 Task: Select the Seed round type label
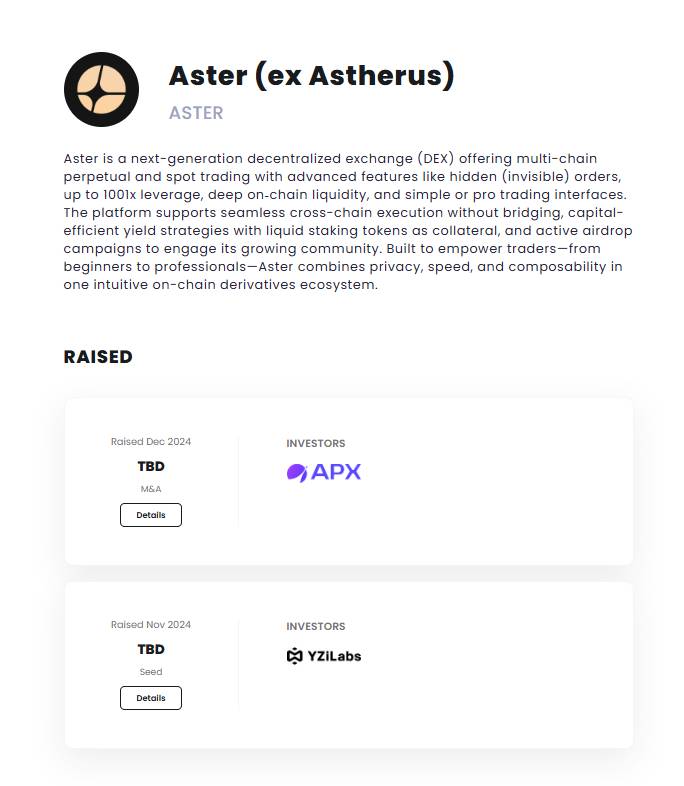pyautogui.click(x=151, y=672)
